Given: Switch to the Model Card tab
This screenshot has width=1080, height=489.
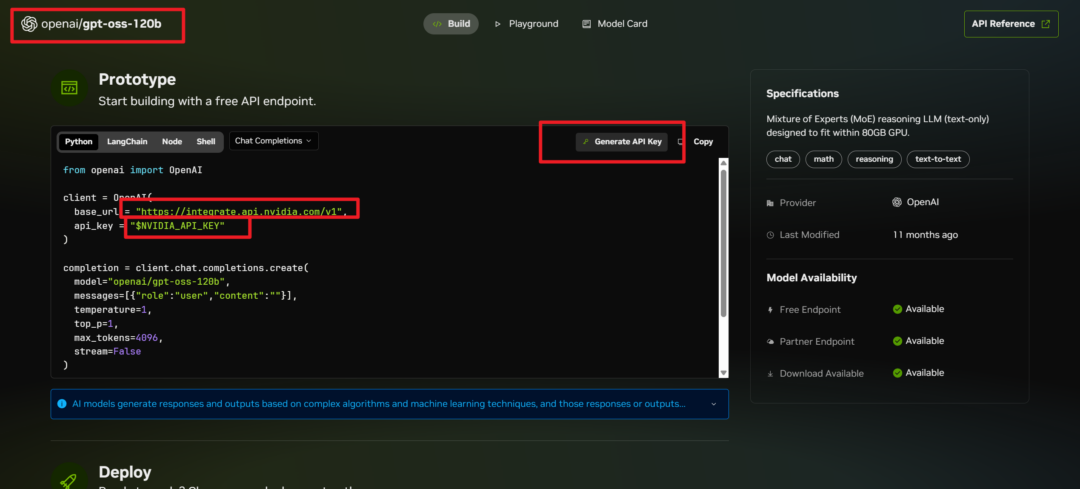Looking at the screenshot, I should click(x=614, y=24).
